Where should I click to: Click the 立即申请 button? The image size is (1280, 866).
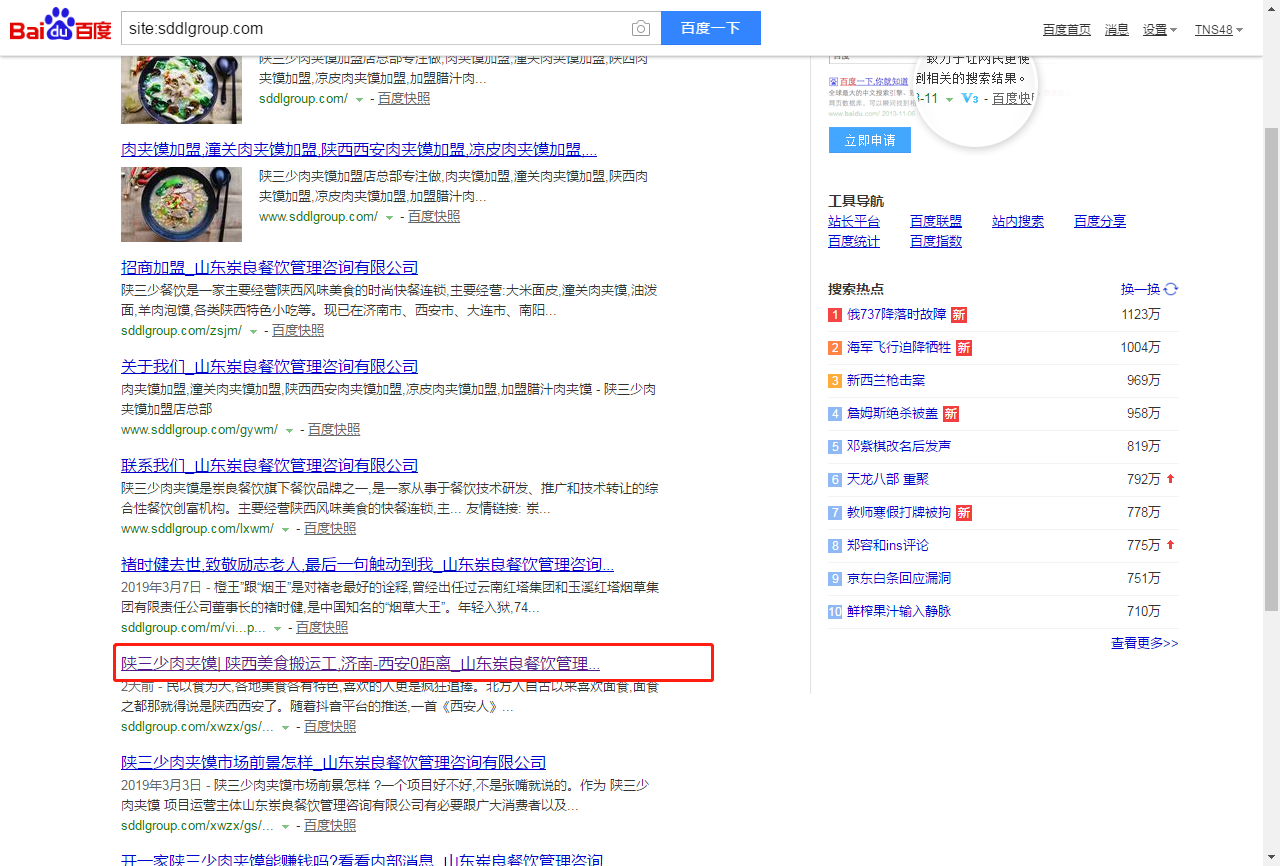pyautogui.click(x=870, y=140)
